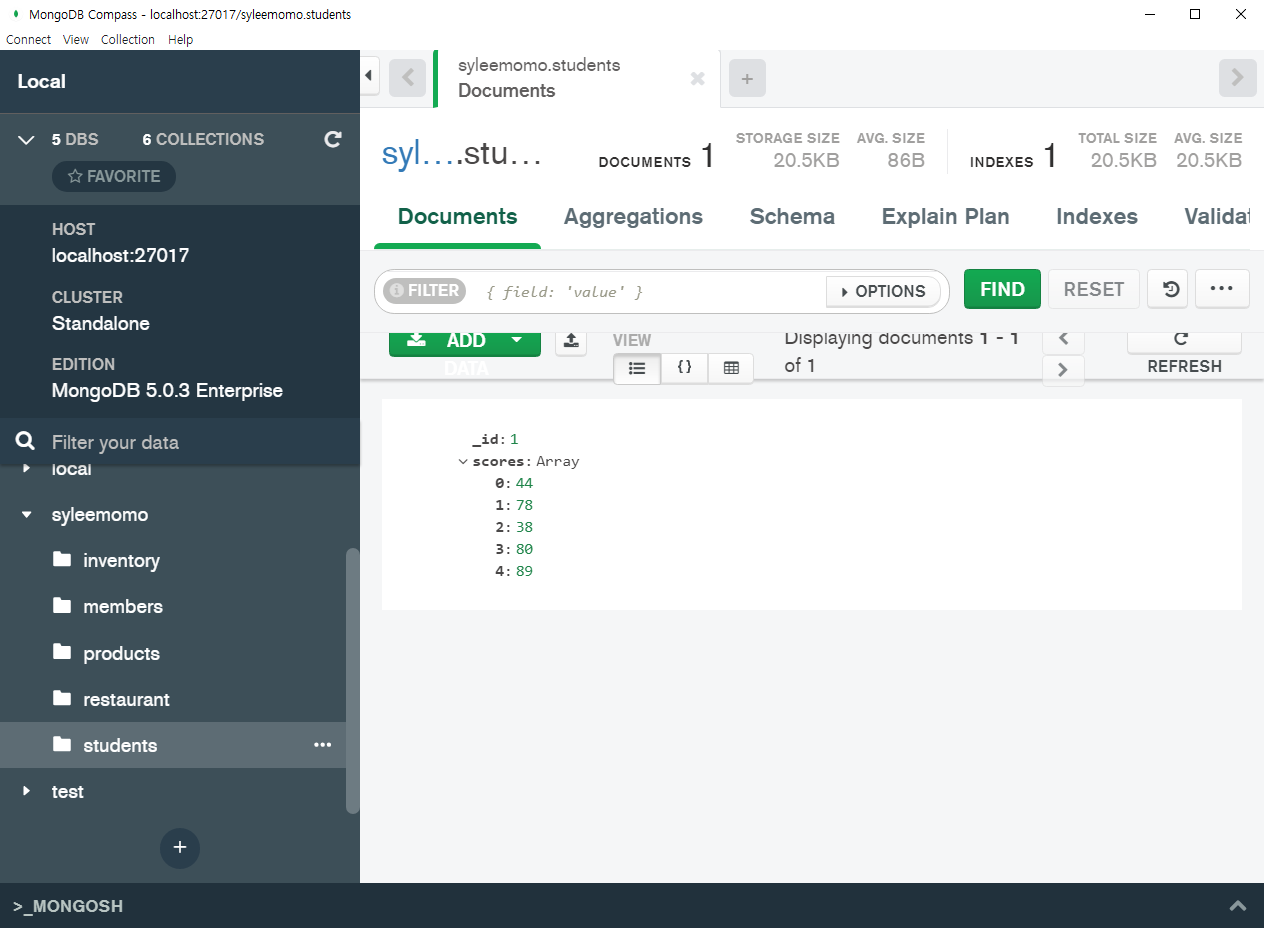The image size is (1264, 928).
Task: Click the restaurant folder icon
Action: click(62, 697)
